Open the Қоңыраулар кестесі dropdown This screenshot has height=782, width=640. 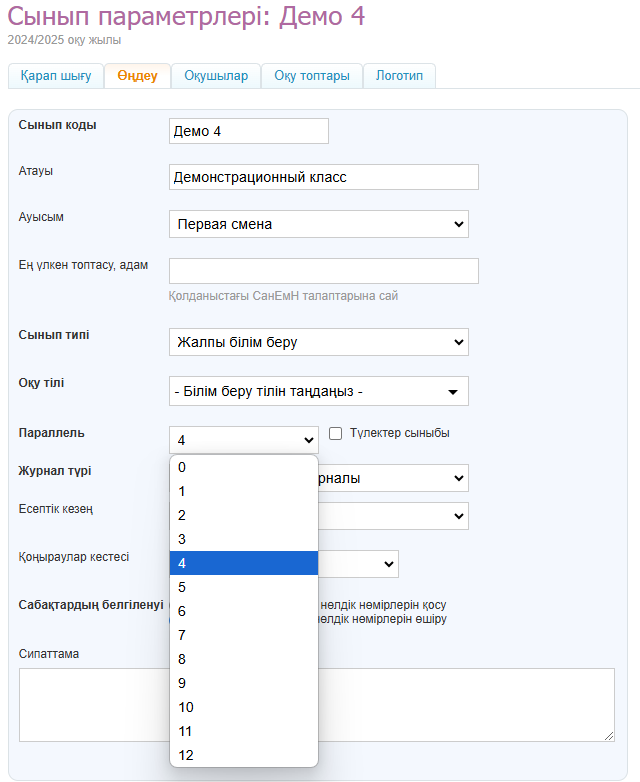360,564
